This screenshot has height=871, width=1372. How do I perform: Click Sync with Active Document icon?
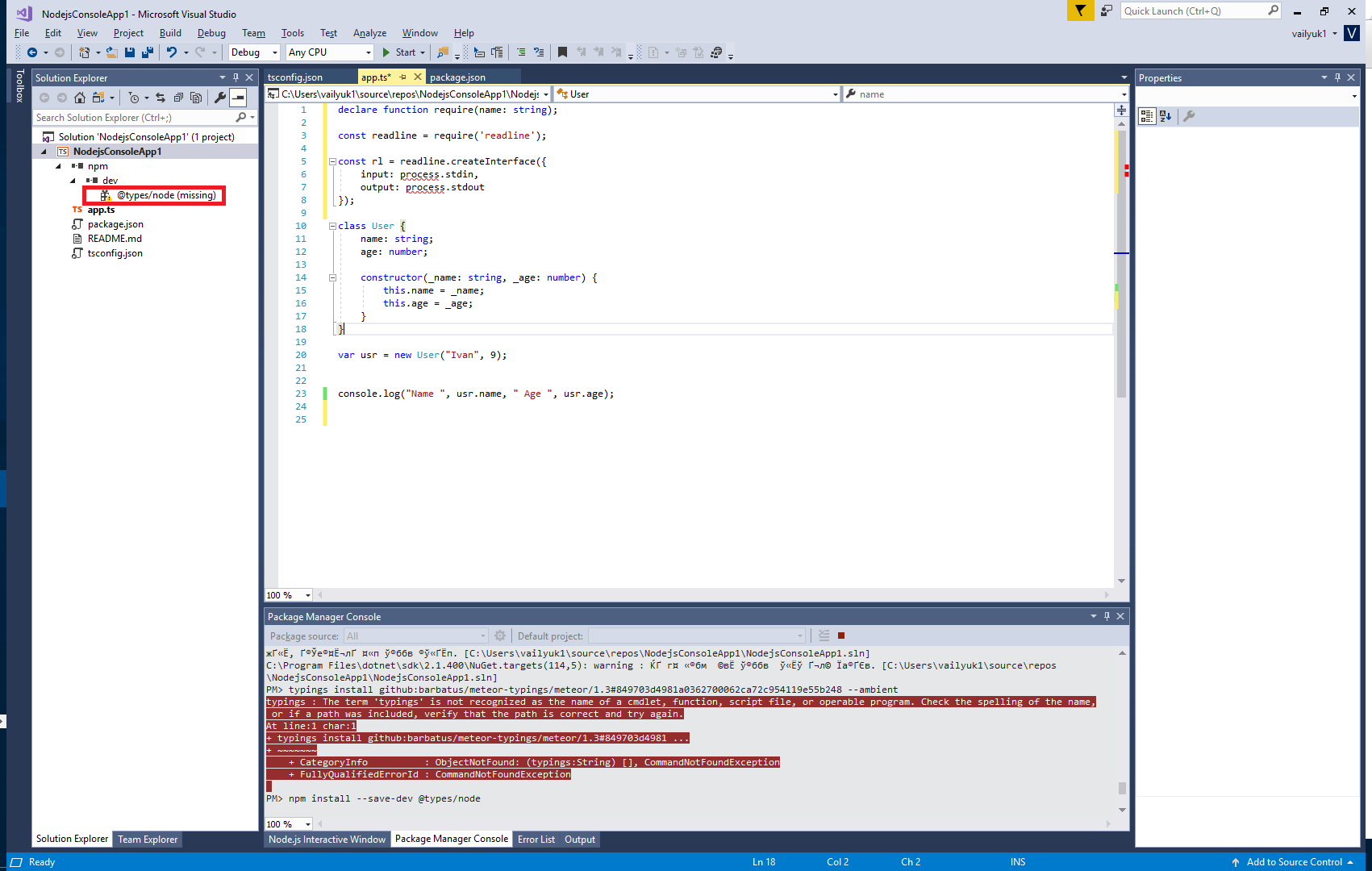click(161, 98)
